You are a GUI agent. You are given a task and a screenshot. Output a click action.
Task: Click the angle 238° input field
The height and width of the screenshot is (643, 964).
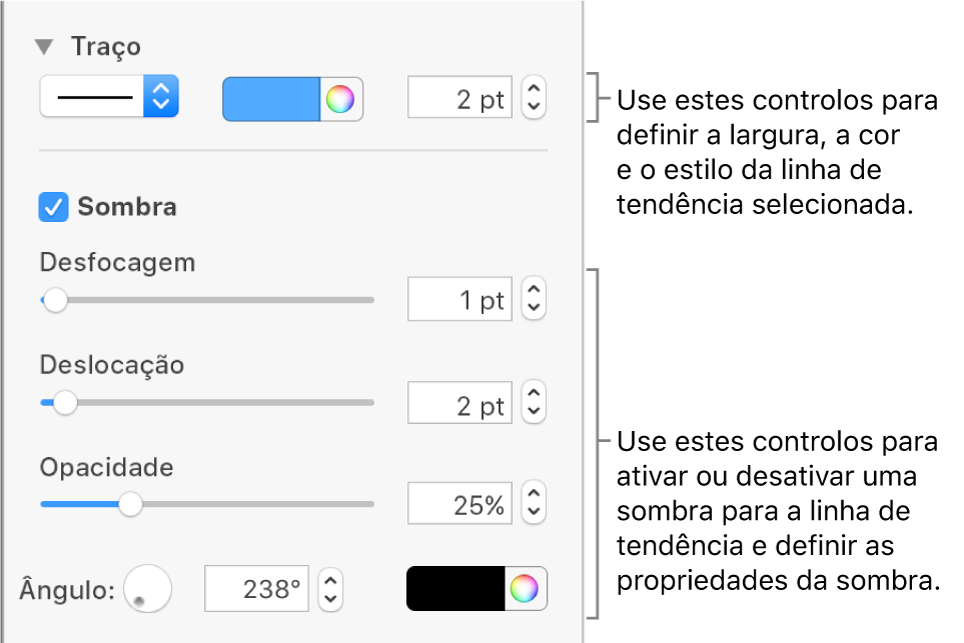(x=257, y=589)
